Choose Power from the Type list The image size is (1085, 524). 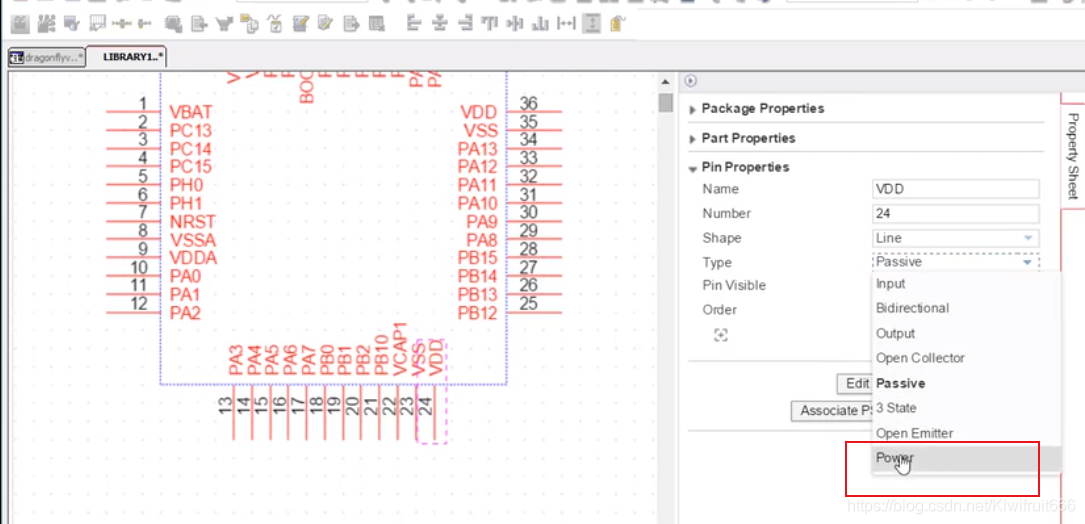895,458
